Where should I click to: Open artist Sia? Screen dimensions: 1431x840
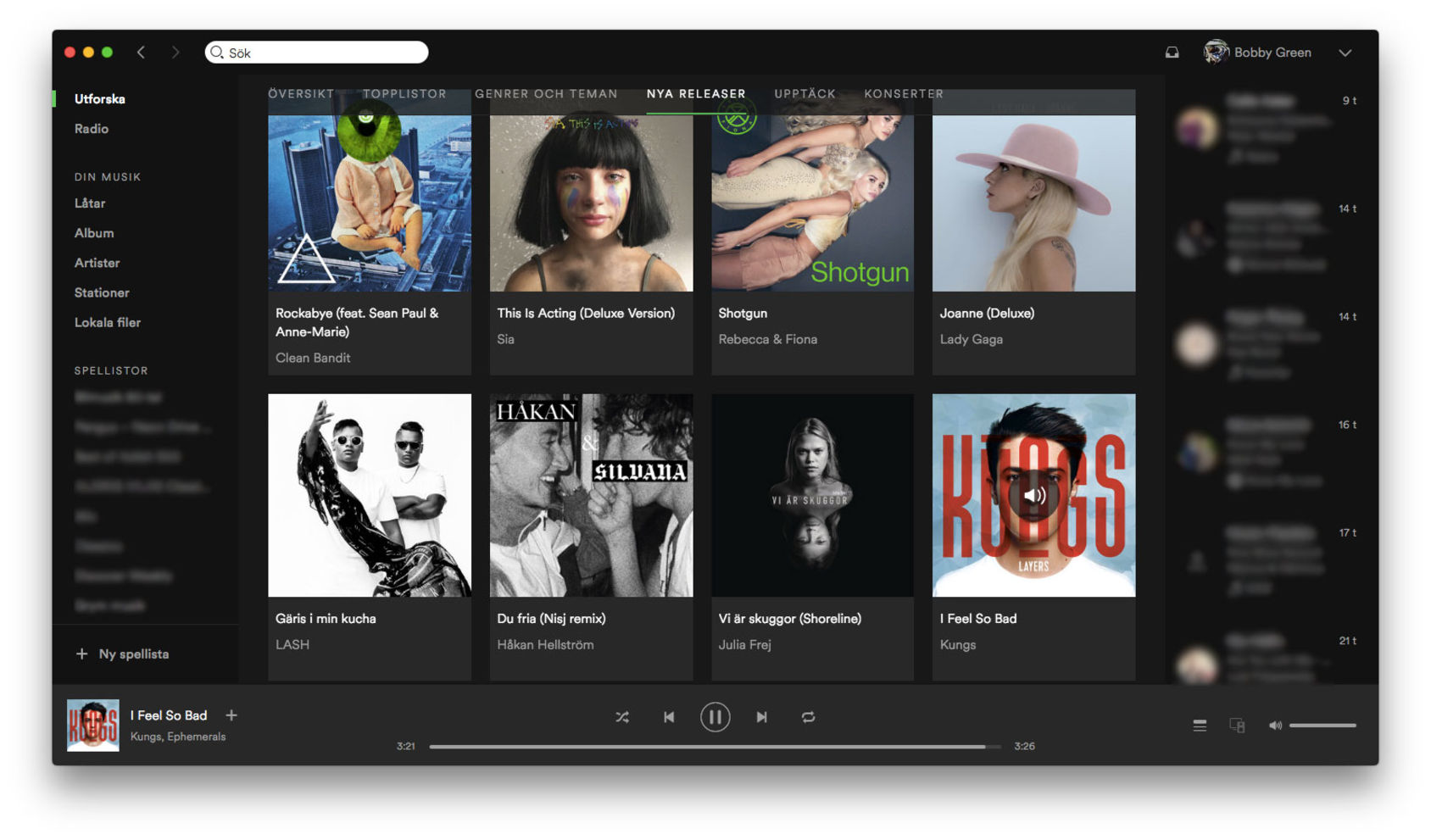[505, 340]
